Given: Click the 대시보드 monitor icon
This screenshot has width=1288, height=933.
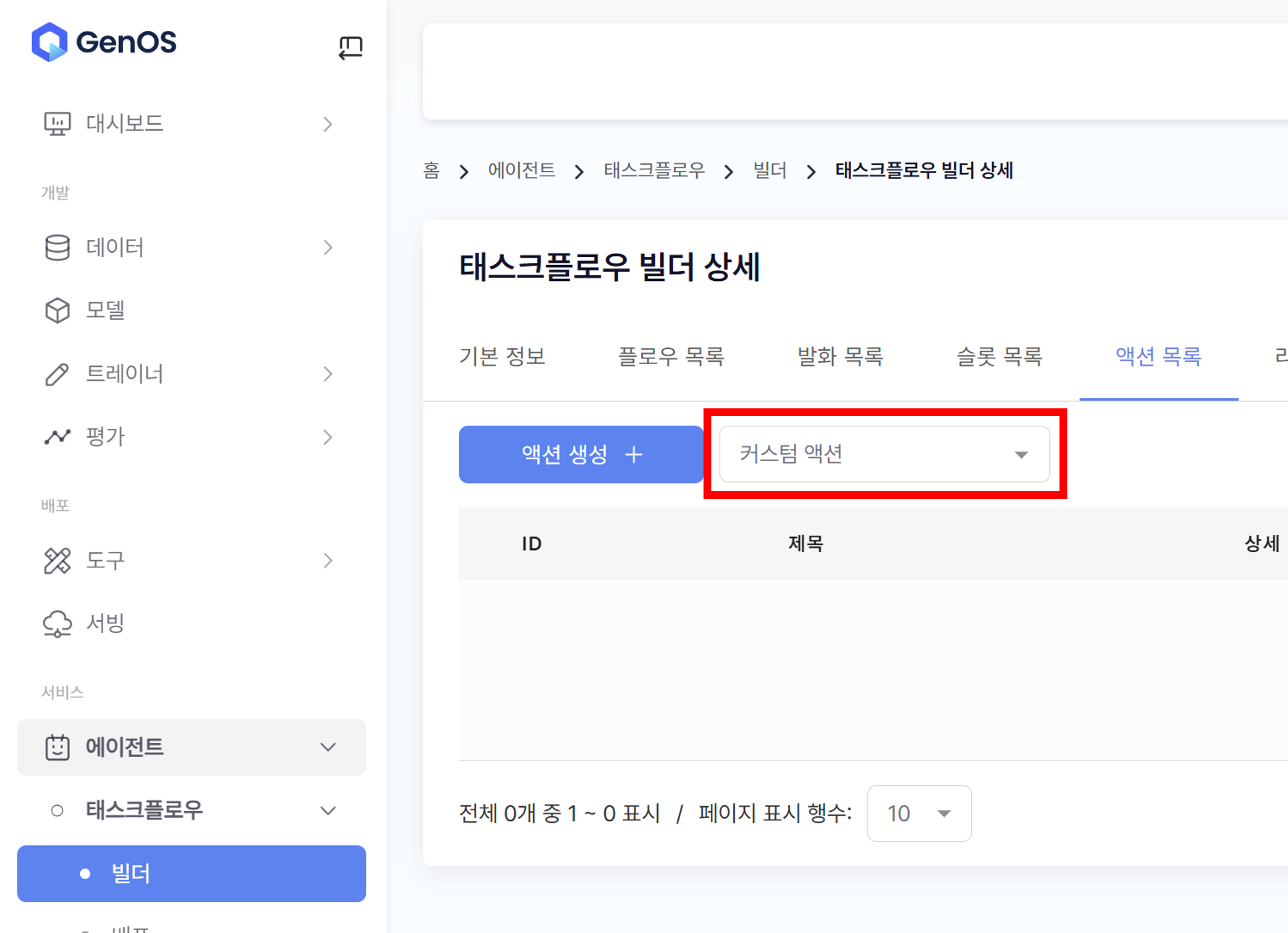Looking at the screenshot, I should click(x=57, y=124).
